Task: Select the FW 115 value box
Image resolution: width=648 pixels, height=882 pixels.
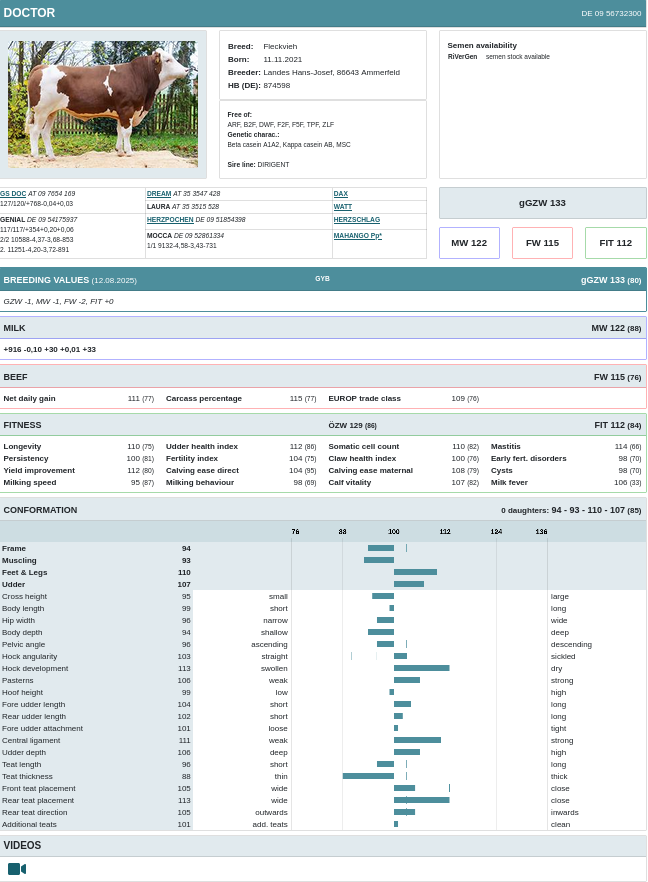Action: pos(542,243)
